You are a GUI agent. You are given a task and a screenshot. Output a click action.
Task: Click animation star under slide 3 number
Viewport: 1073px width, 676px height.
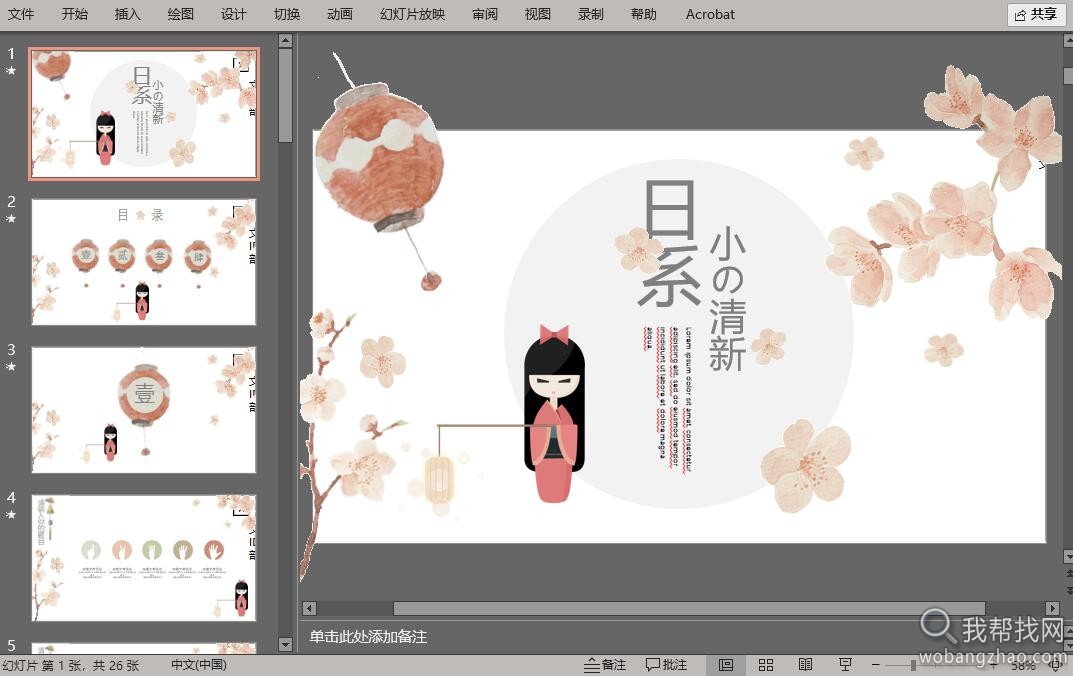click(x=11, y=366)
